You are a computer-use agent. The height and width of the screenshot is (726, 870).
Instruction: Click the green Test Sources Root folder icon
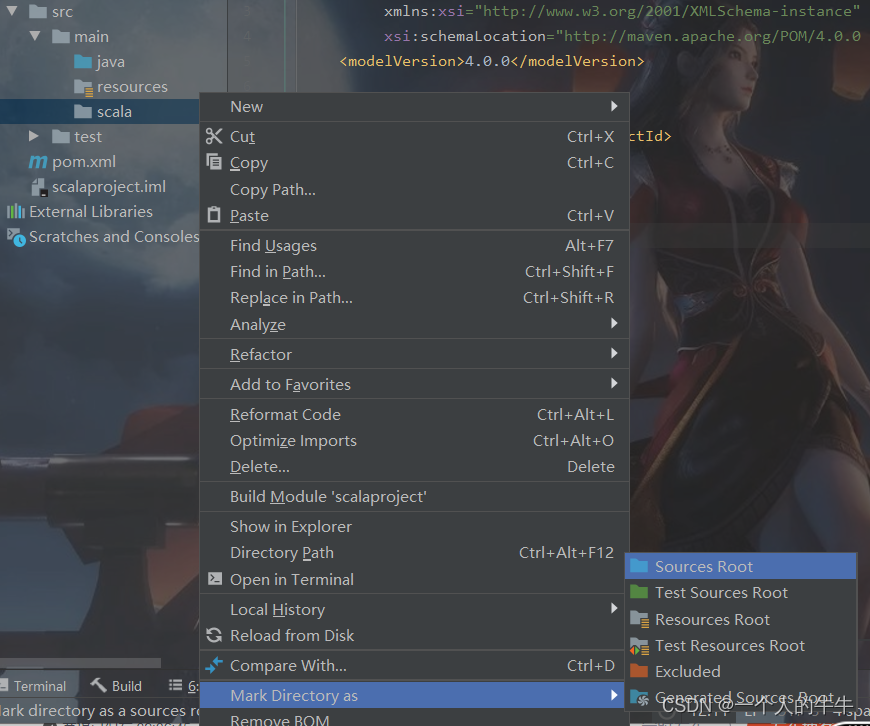click(x=639, y=592)
